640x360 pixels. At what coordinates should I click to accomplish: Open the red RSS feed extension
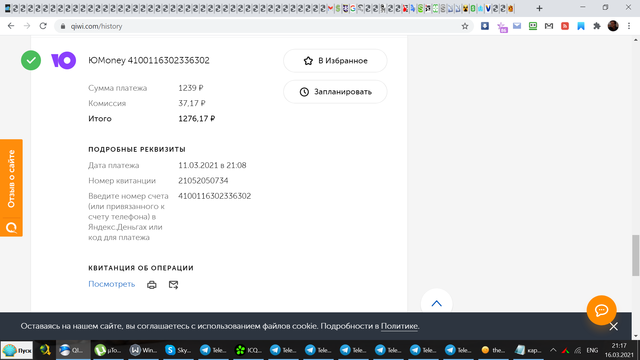565,26
